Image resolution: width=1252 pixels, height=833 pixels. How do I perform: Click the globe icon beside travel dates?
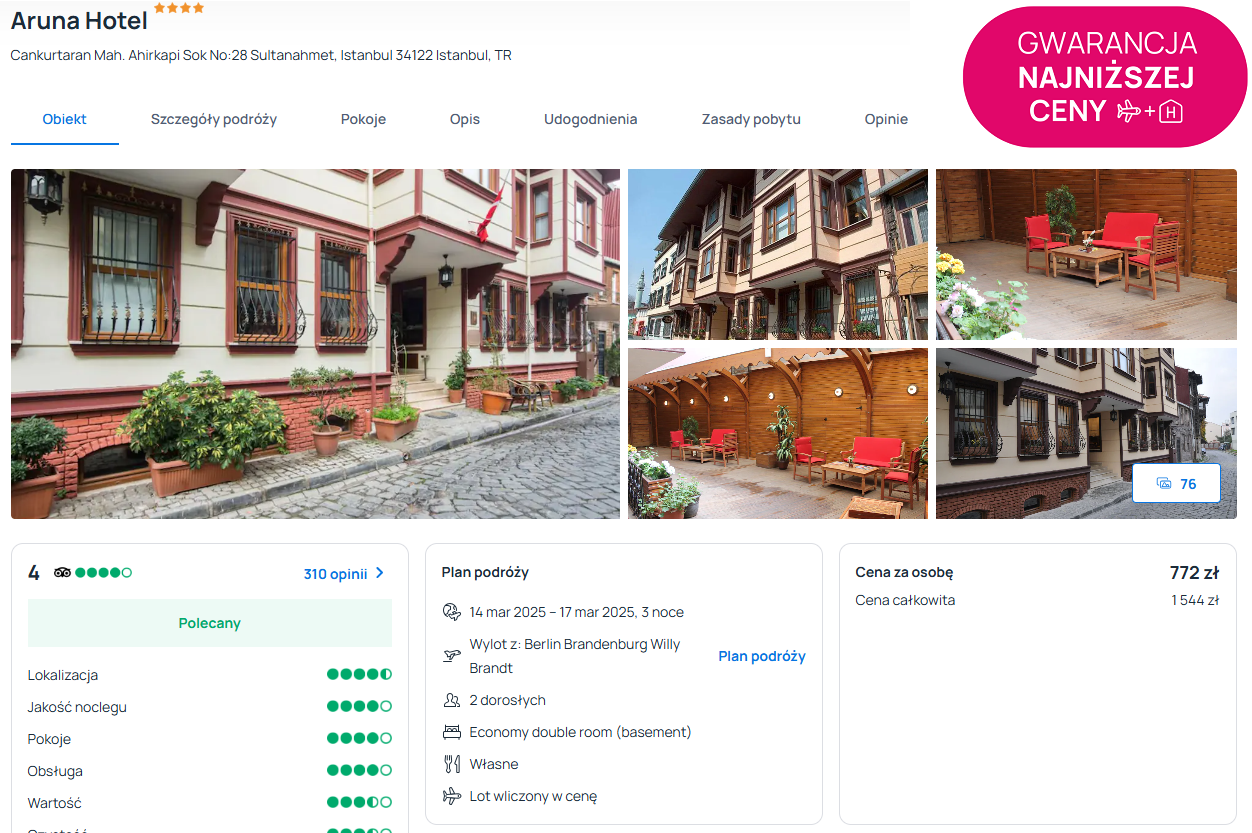click(452, 612)
